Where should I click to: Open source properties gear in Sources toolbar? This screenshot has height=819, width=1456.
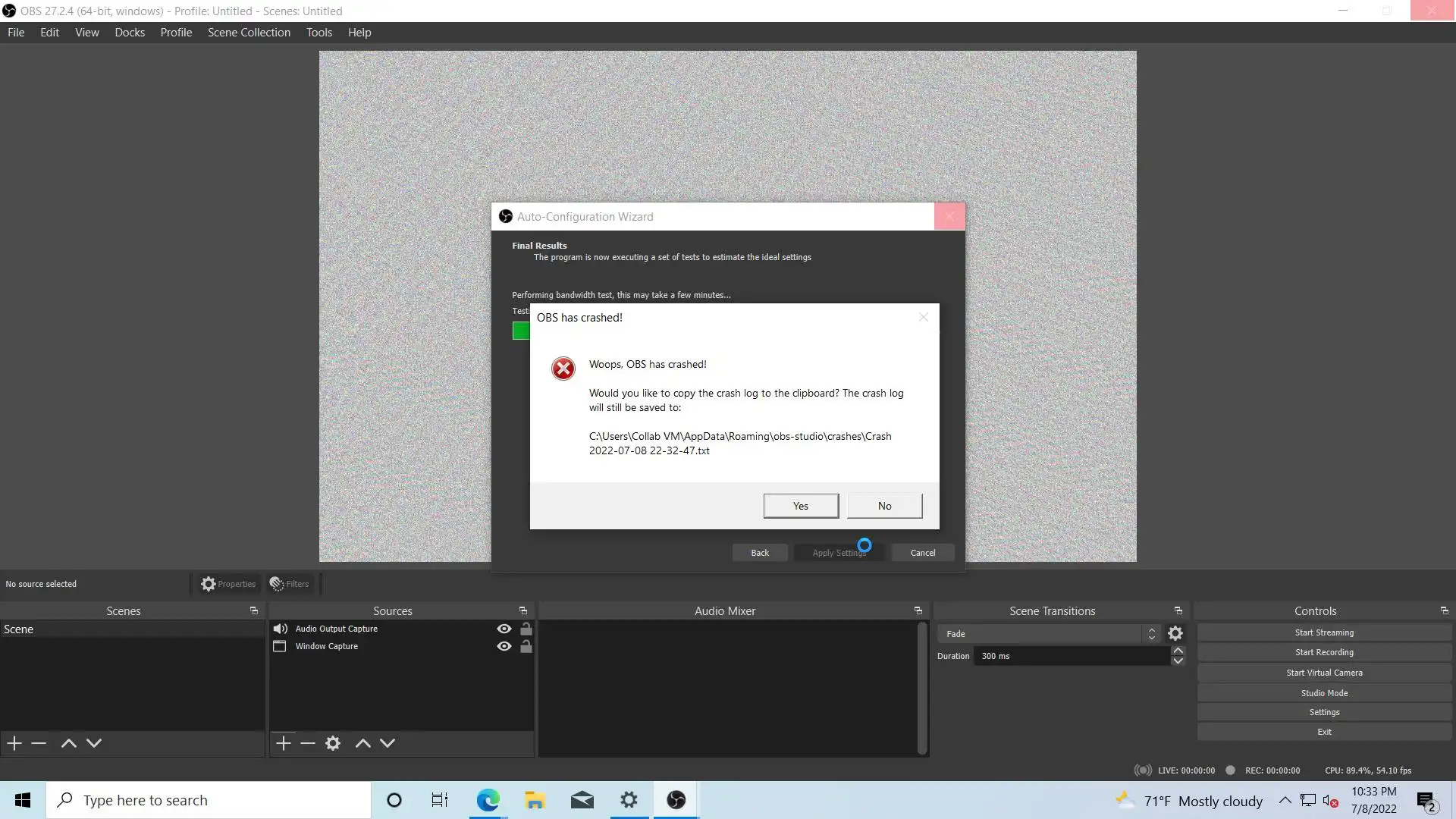pos(333,743)
